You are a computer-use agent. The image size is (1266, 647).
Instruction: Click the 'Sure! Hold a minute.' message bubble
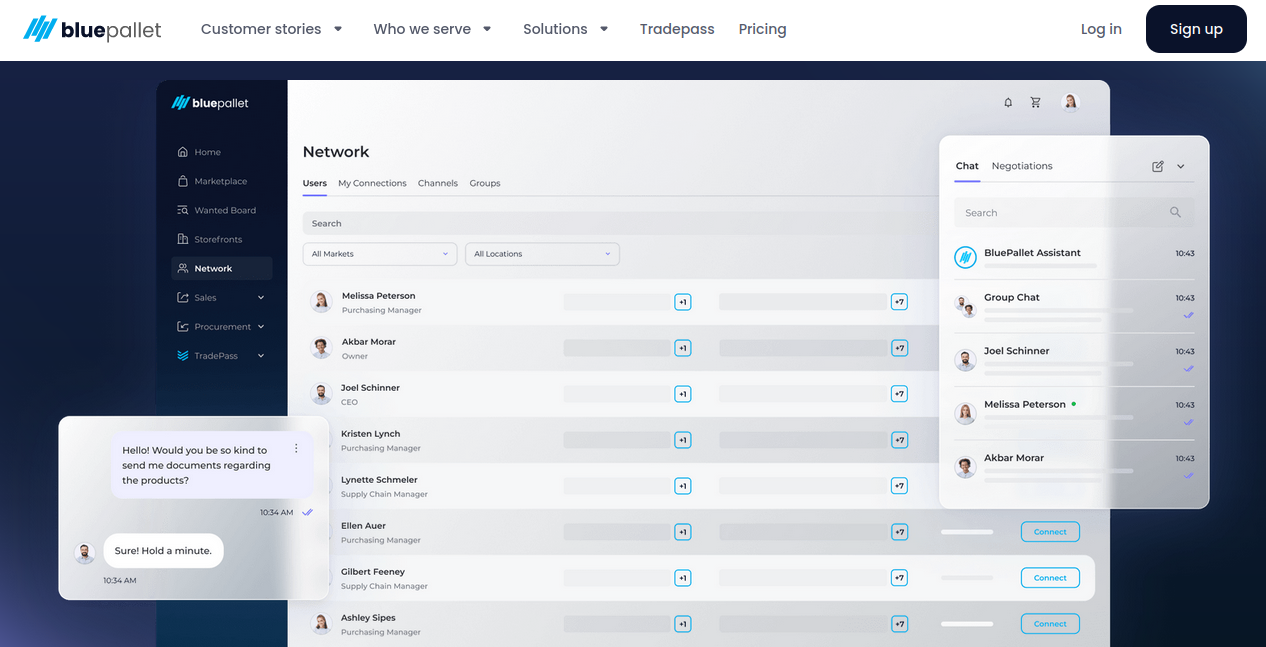163,550
